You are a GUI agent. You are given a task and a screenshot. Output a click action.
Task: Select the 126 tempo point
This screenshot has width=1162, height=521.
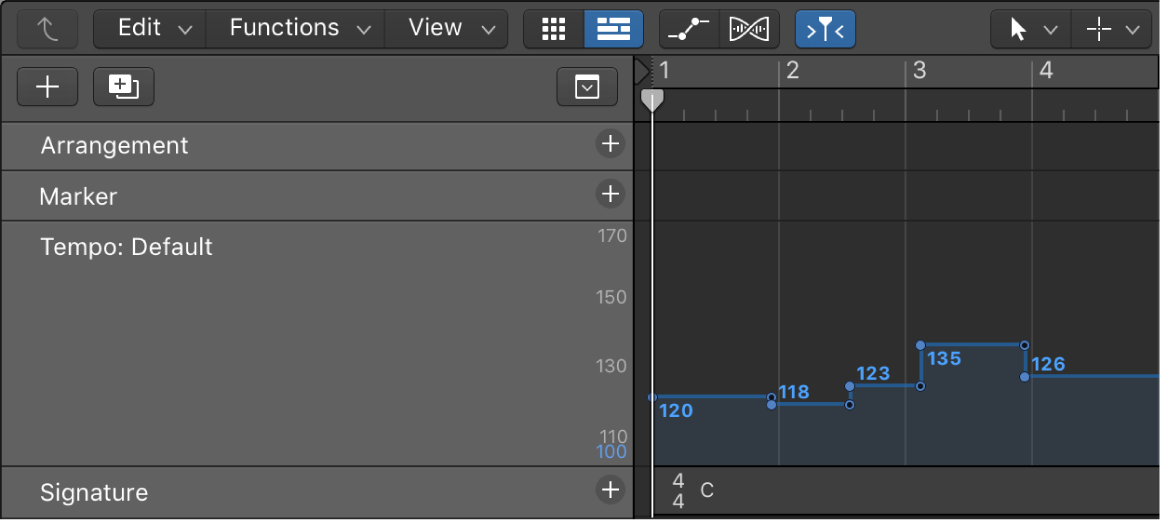pos(1024,377)
